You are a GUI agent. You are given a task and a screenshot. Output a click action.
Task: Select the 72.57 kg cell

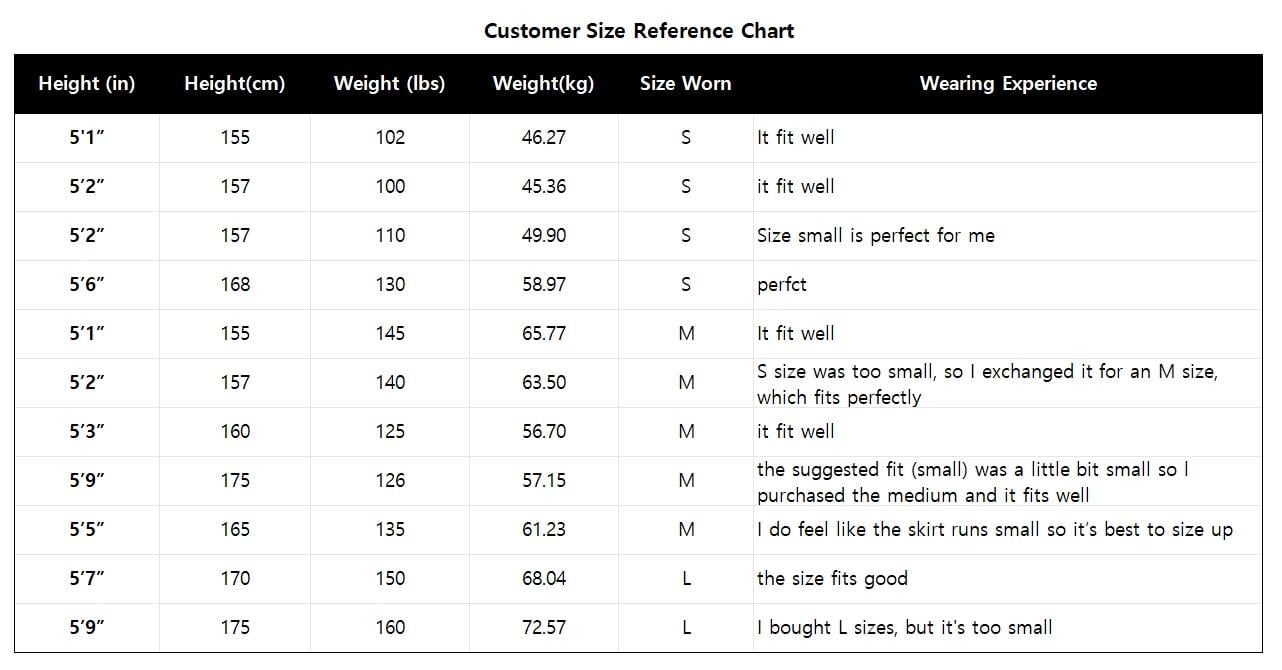(543, 627)
